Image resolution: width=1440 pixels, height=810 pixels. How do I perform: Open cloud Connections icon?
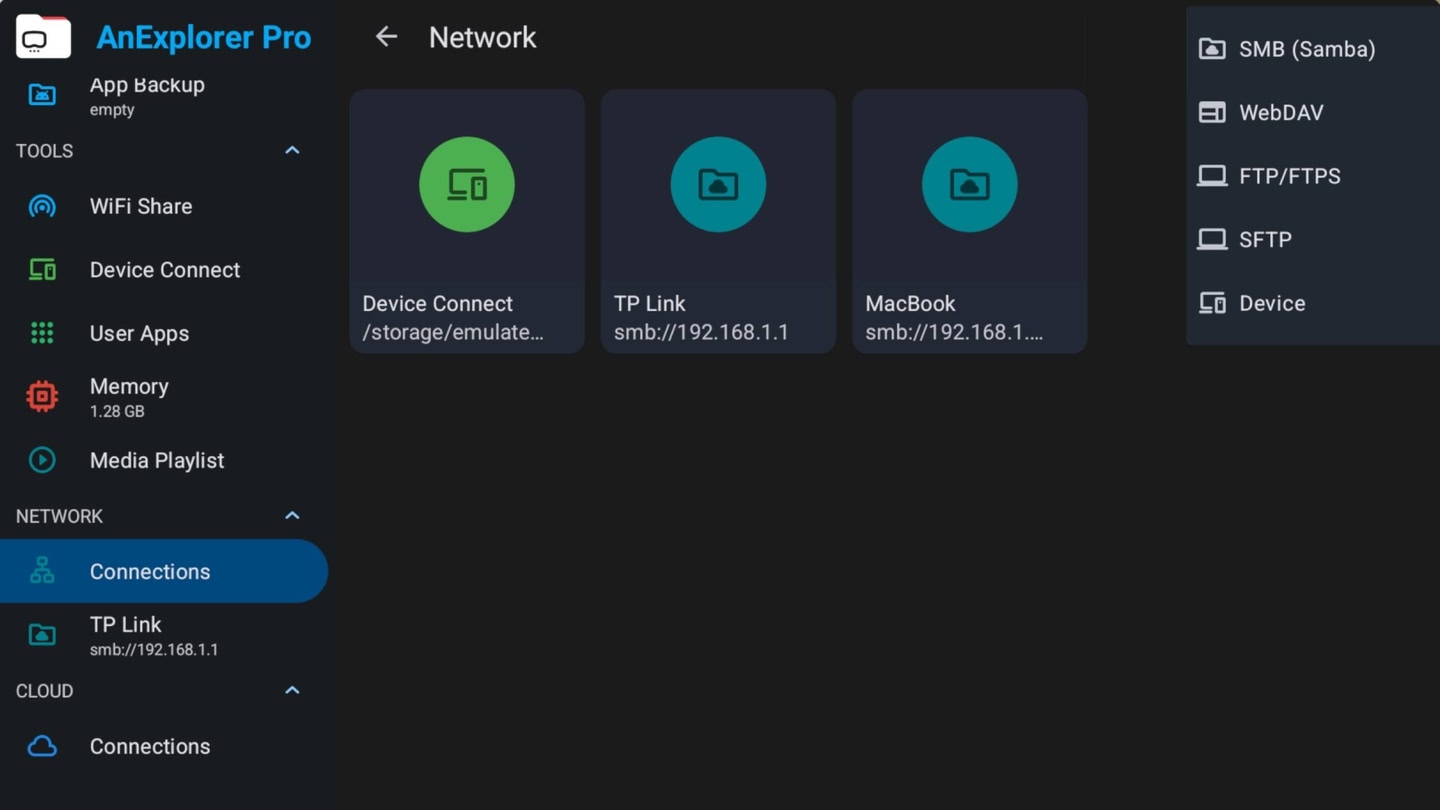pyautogui.click(x=41, y=746)
